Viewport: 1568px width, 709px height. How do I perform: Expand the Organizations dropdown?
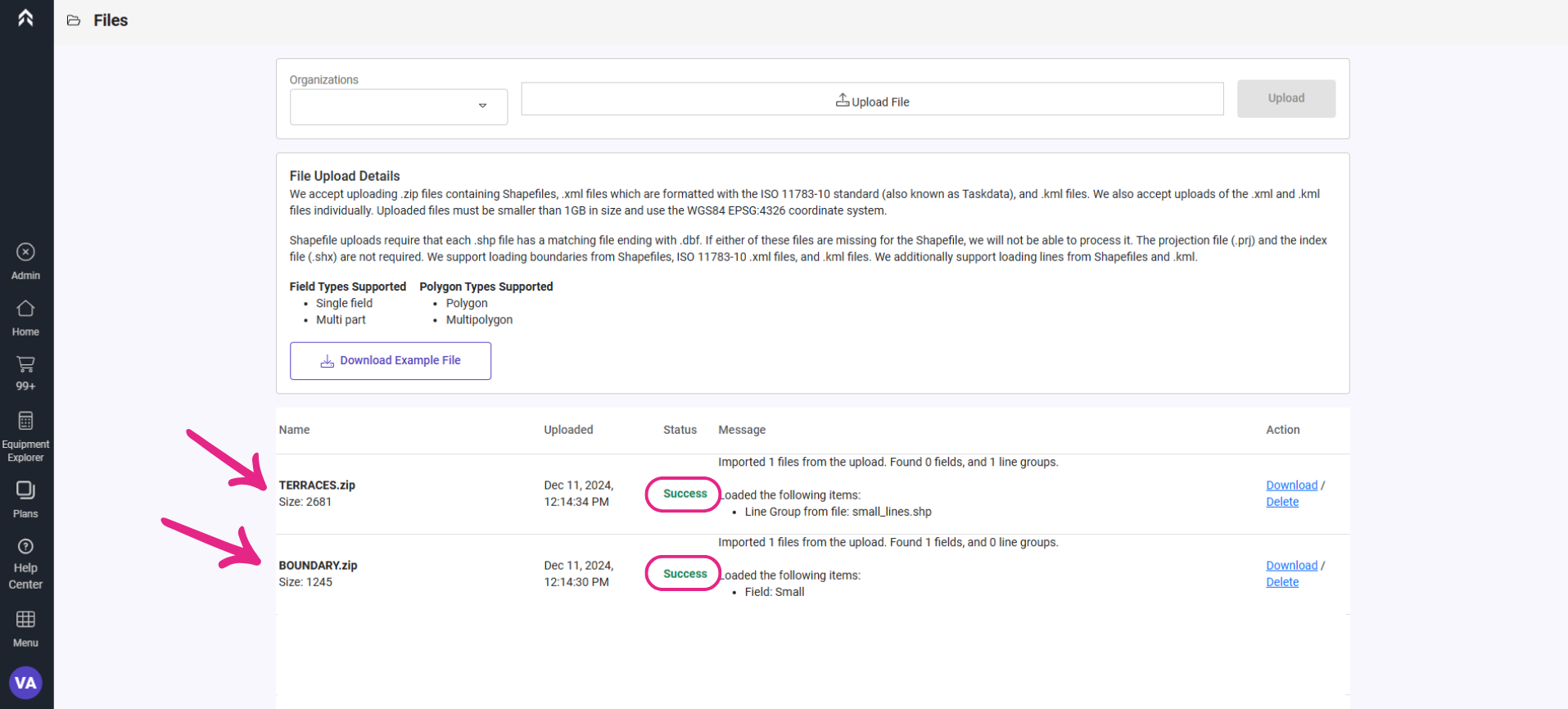(398, 106)
